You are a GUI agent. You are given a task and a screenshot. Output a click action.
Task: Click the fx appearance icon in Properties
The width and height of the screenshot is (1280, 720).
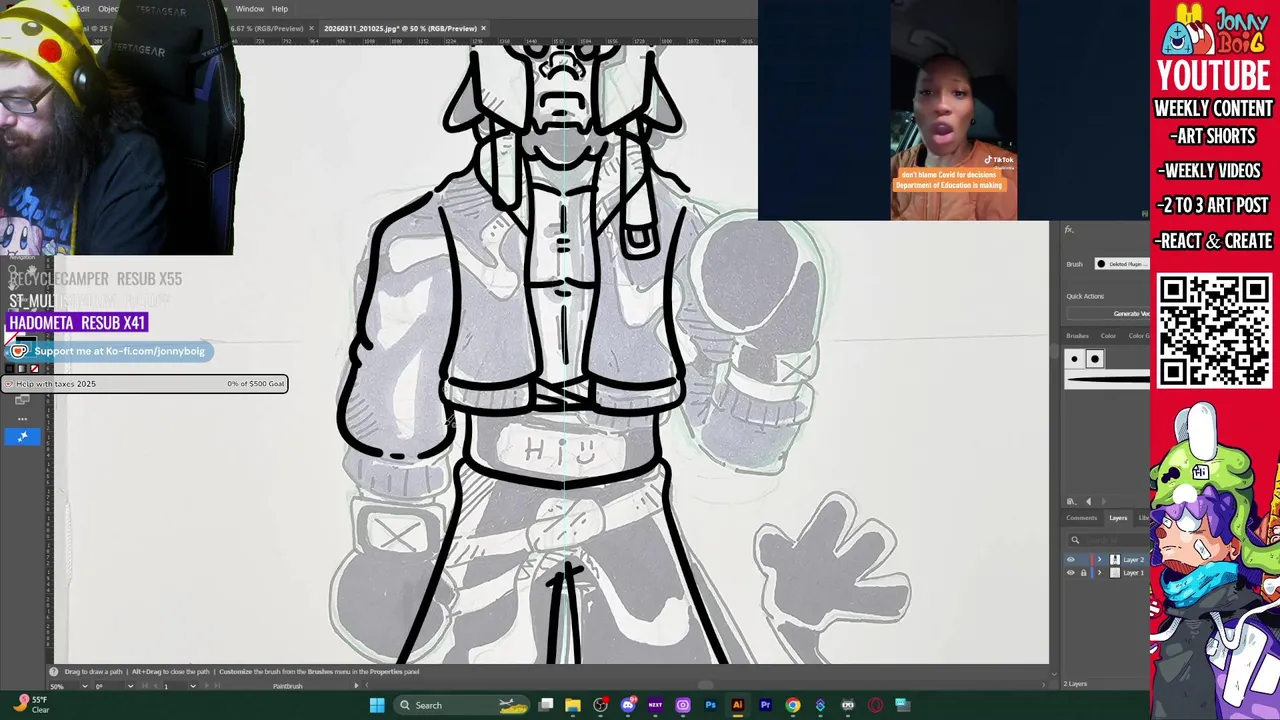click(1069, 230)
